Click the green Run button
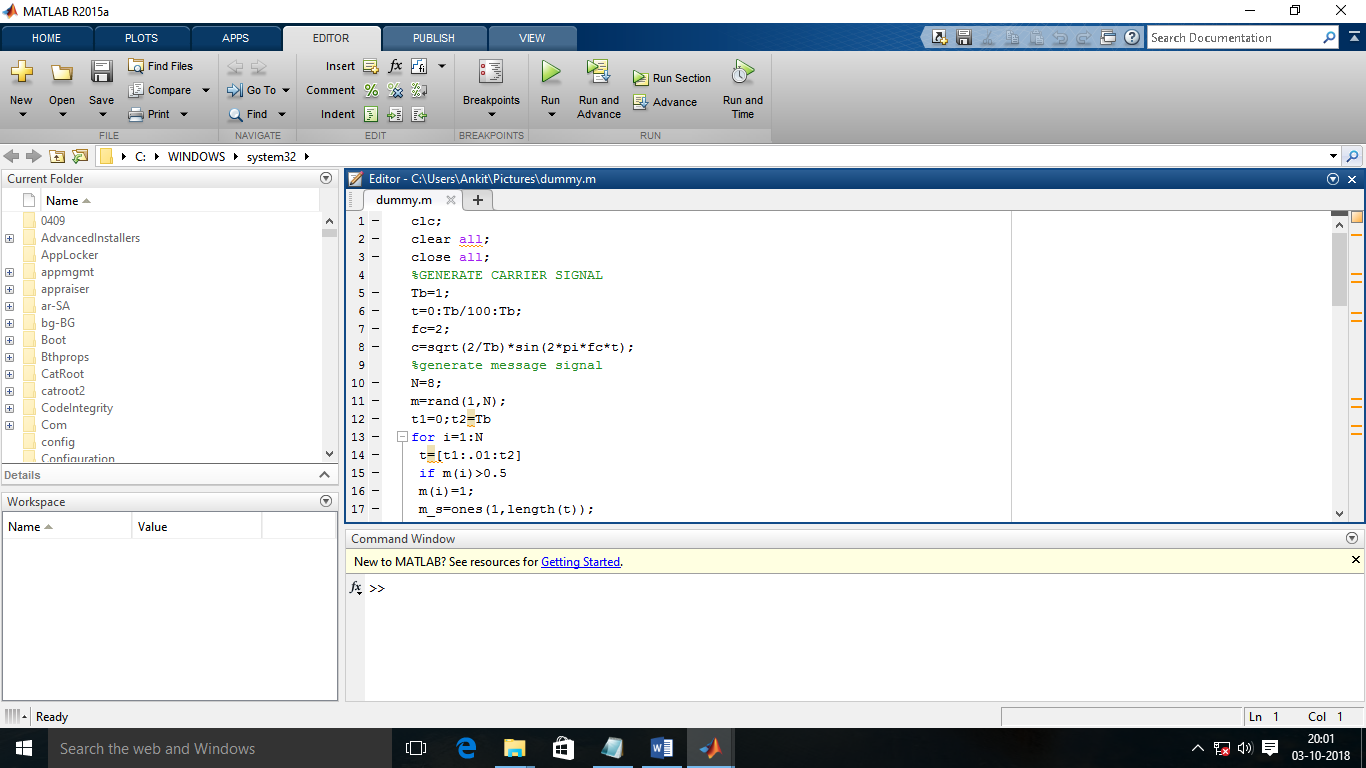Image resolution: width=1366 pixels, height=768 pixels. 550,73
